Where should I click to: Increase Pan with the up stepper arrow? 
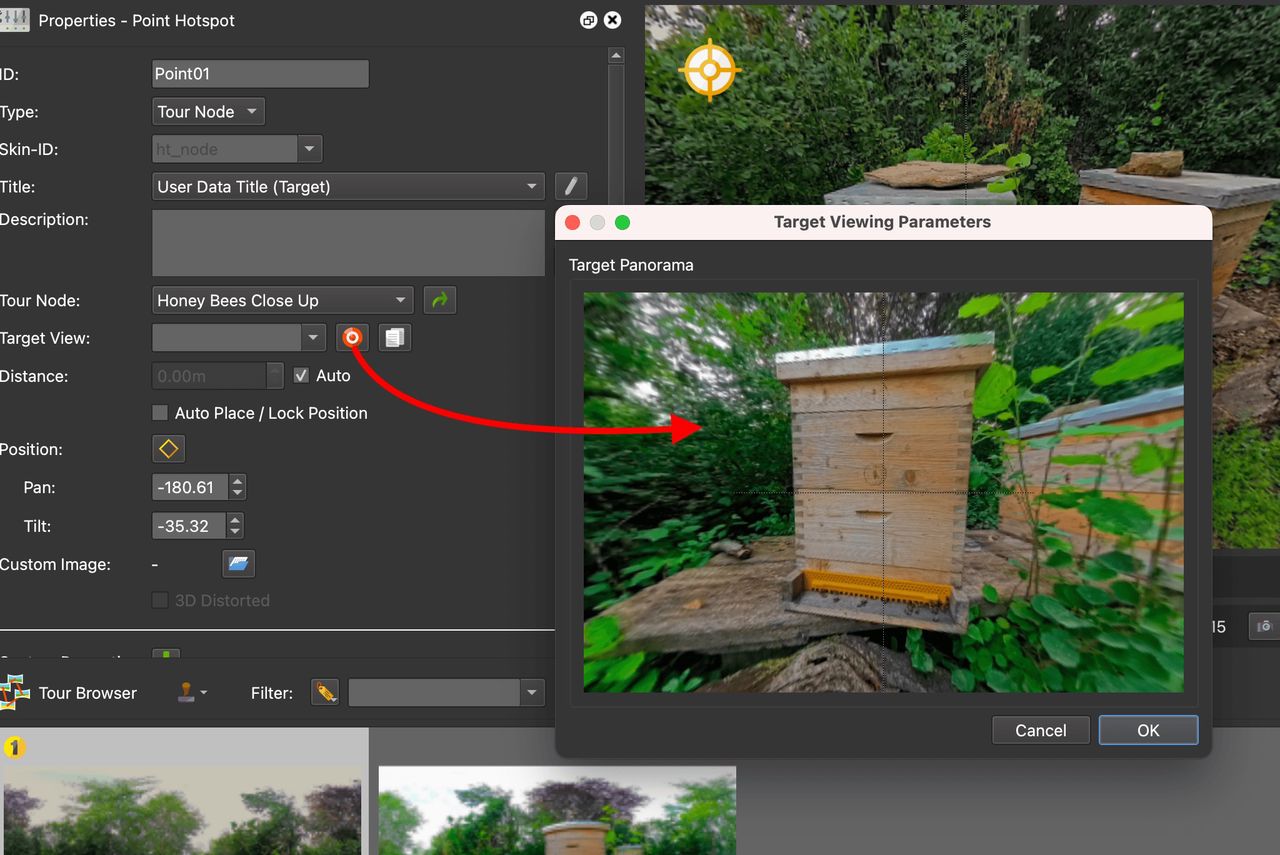click(236, 481)
